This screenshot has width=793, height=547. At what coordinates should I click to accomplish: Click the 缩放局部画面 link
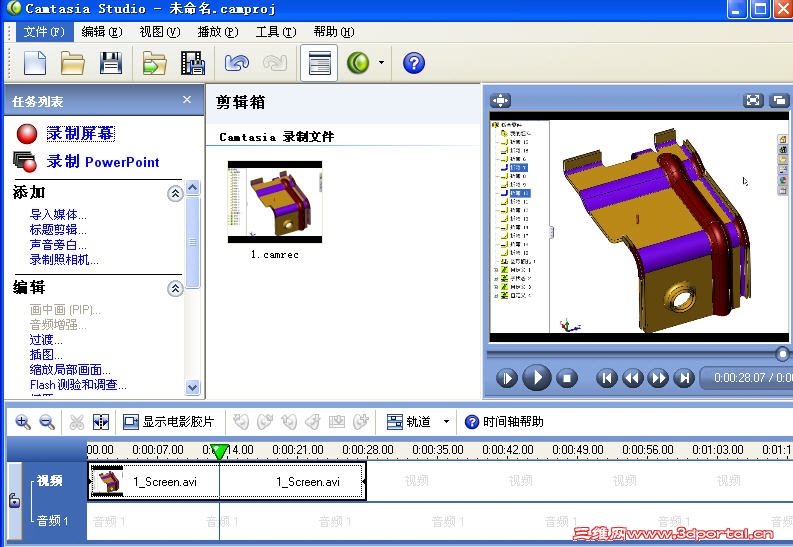[x=70, y=370]
